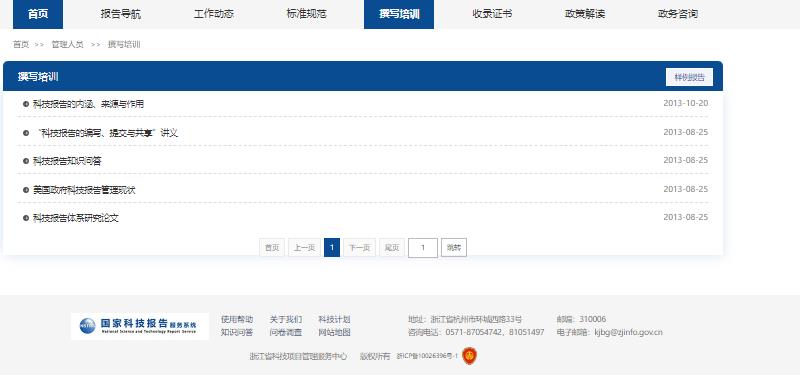Viewport: 800px width, 381px height.
Task: Click the page number input field
Action: (423, 248)
